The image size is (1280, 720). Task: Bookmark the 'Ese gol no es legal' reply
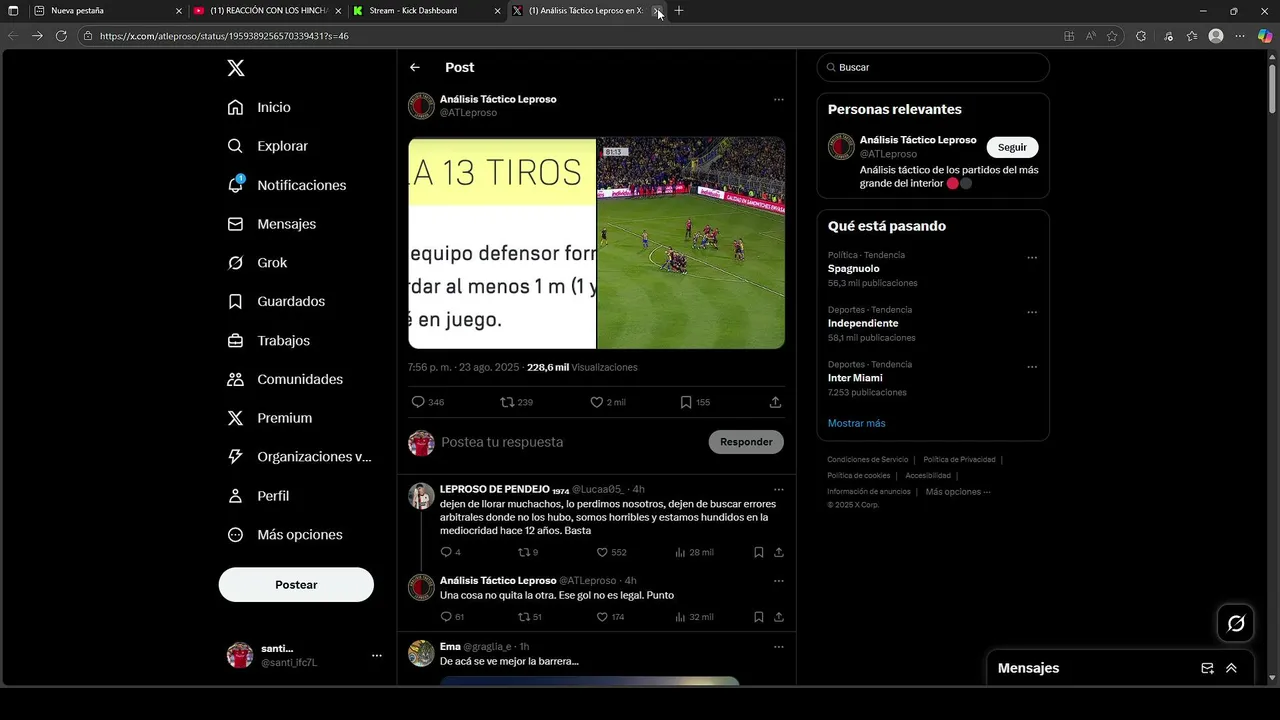coord(759,617)
